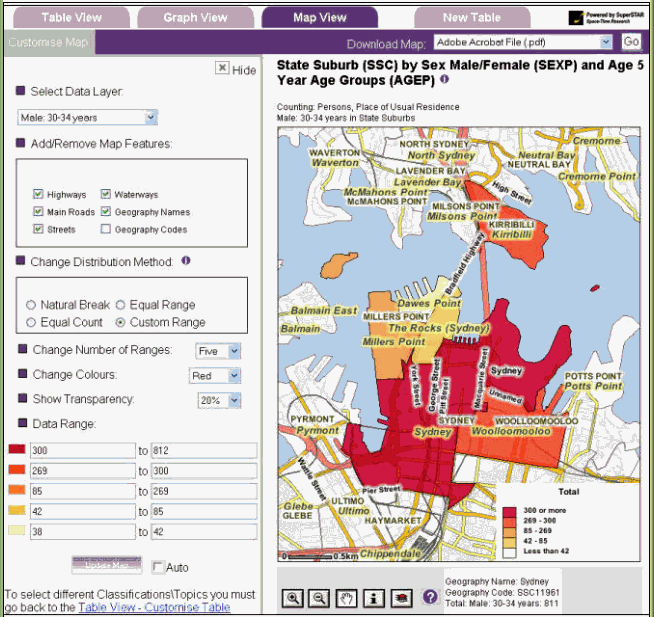654x617 pixels.
Task: Expand the Change Number of Ranges dropdown
Action: (x=216, y=351)
